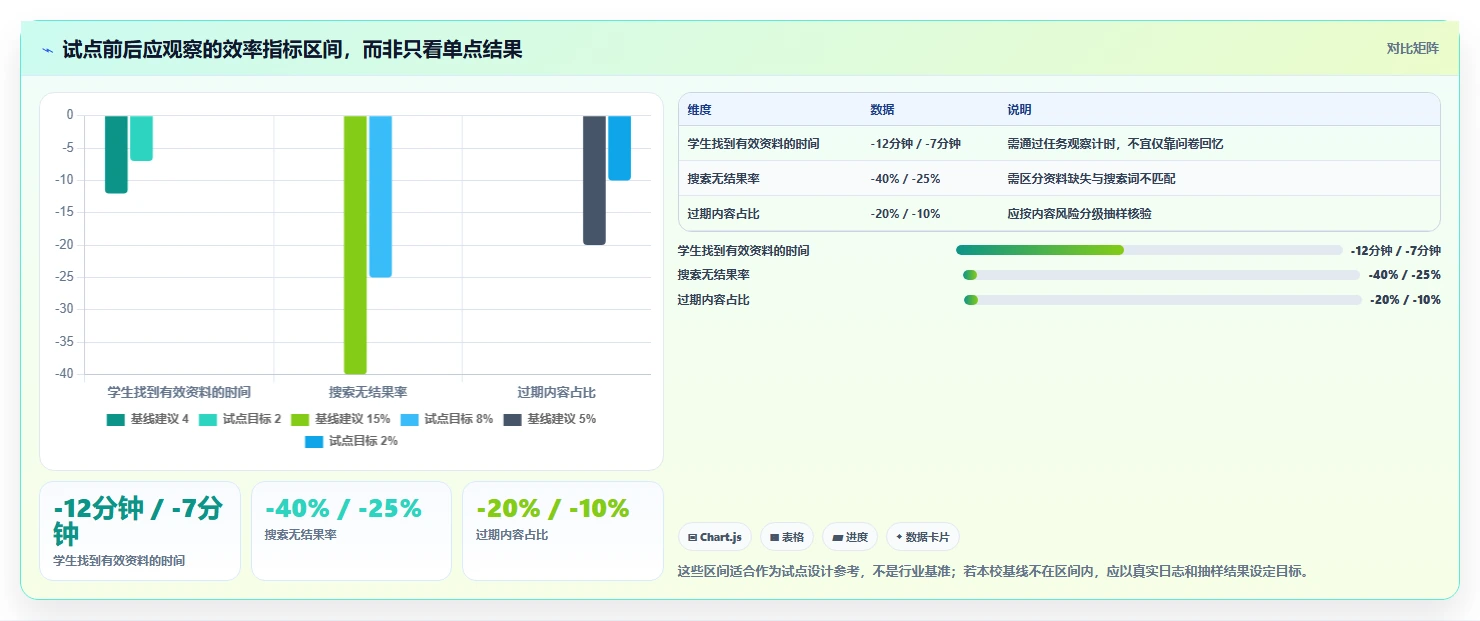Click the progress bar for 学生找到有效资料的时间

[1149, 250]
